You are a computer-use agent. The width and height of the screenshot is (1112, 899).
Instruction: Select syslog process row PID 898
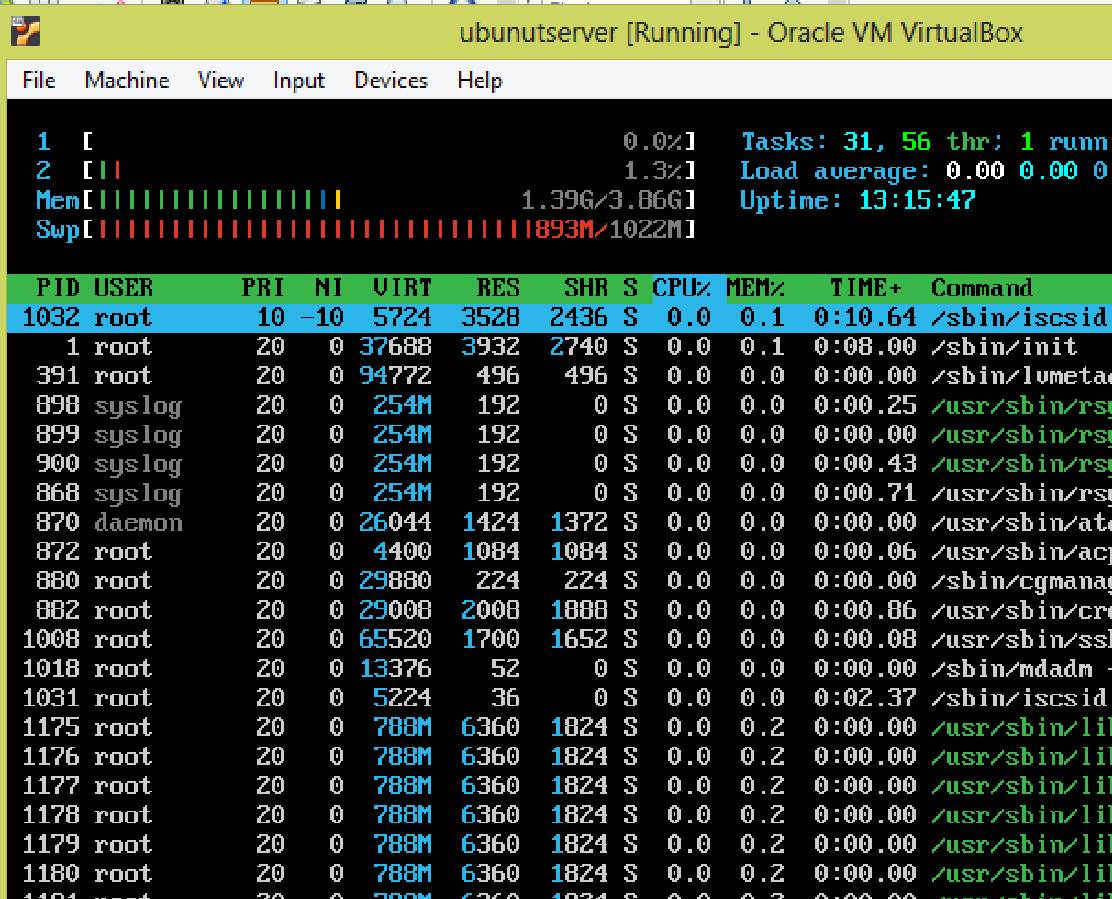click(x=560, y=406)
